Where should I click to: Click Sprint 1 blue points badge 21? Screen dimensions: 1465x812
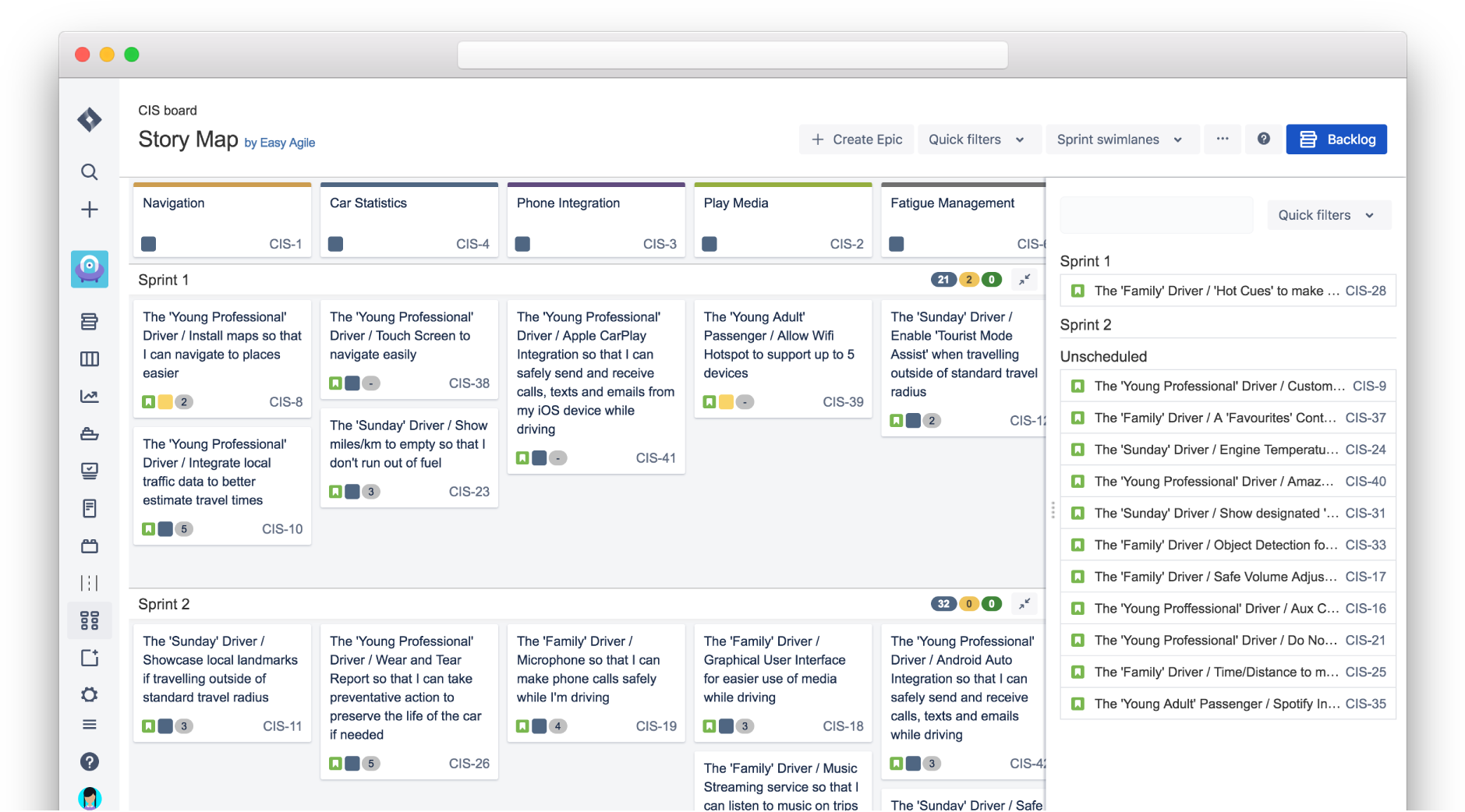click(943, 279)
